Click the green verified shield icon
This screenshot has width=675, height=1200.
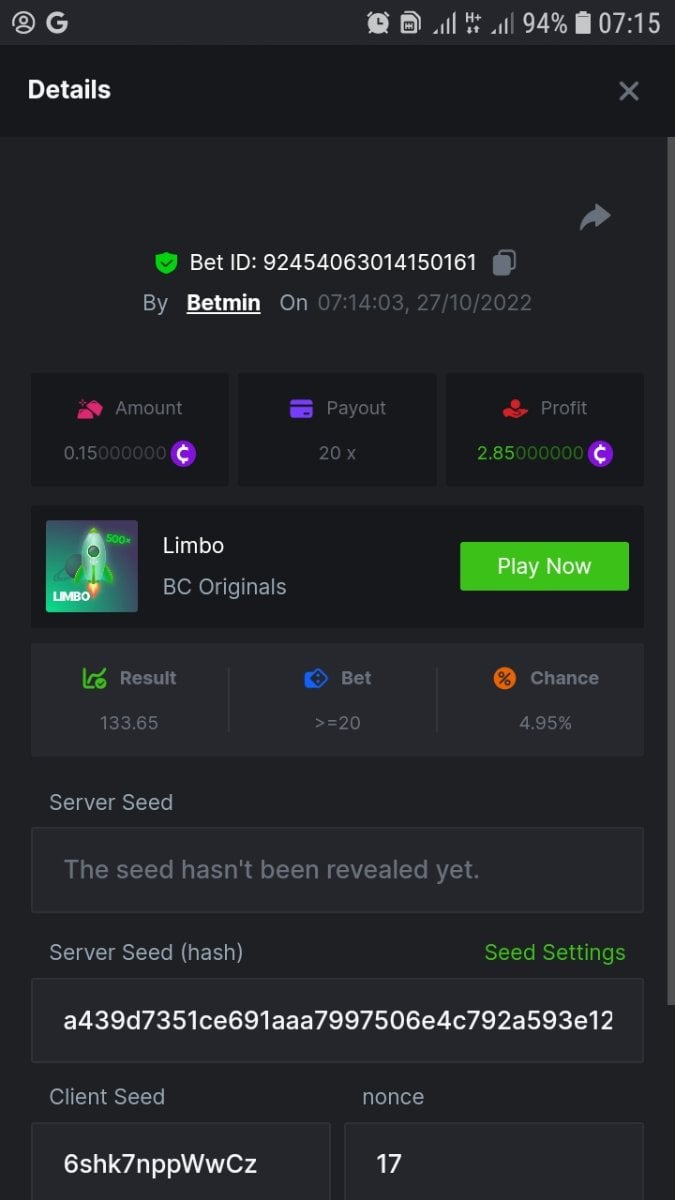[166, 263]
